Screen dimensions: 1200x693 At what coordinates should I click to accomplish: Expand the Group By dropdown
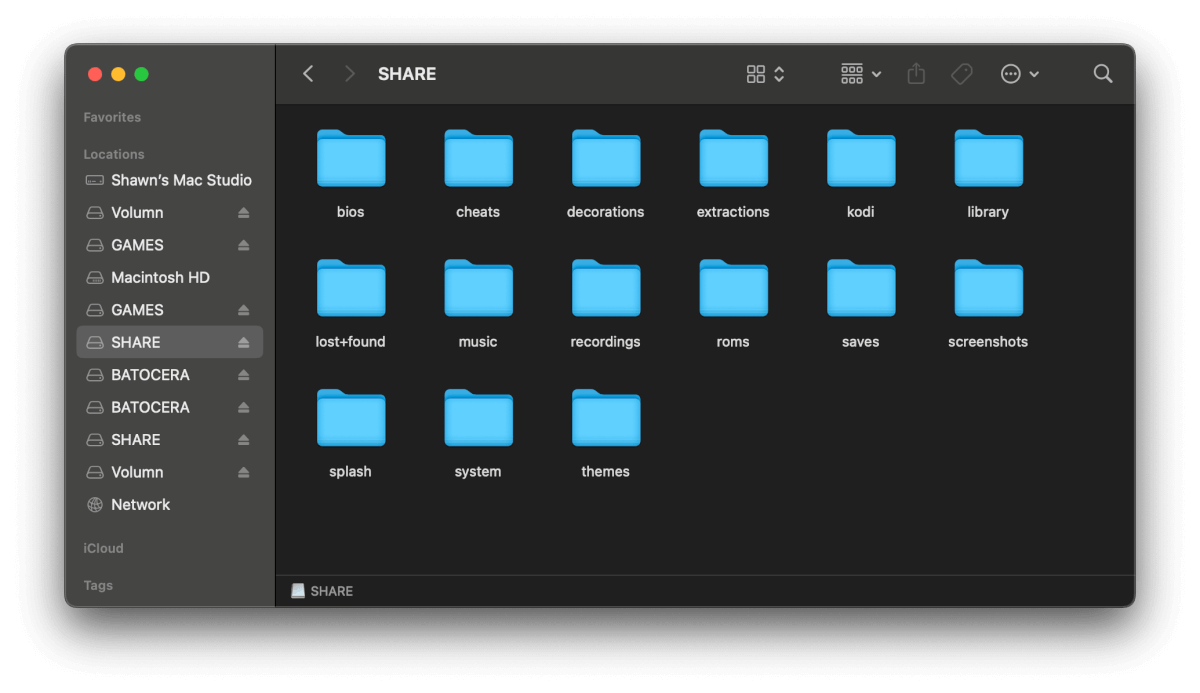(x=860, y=74)
